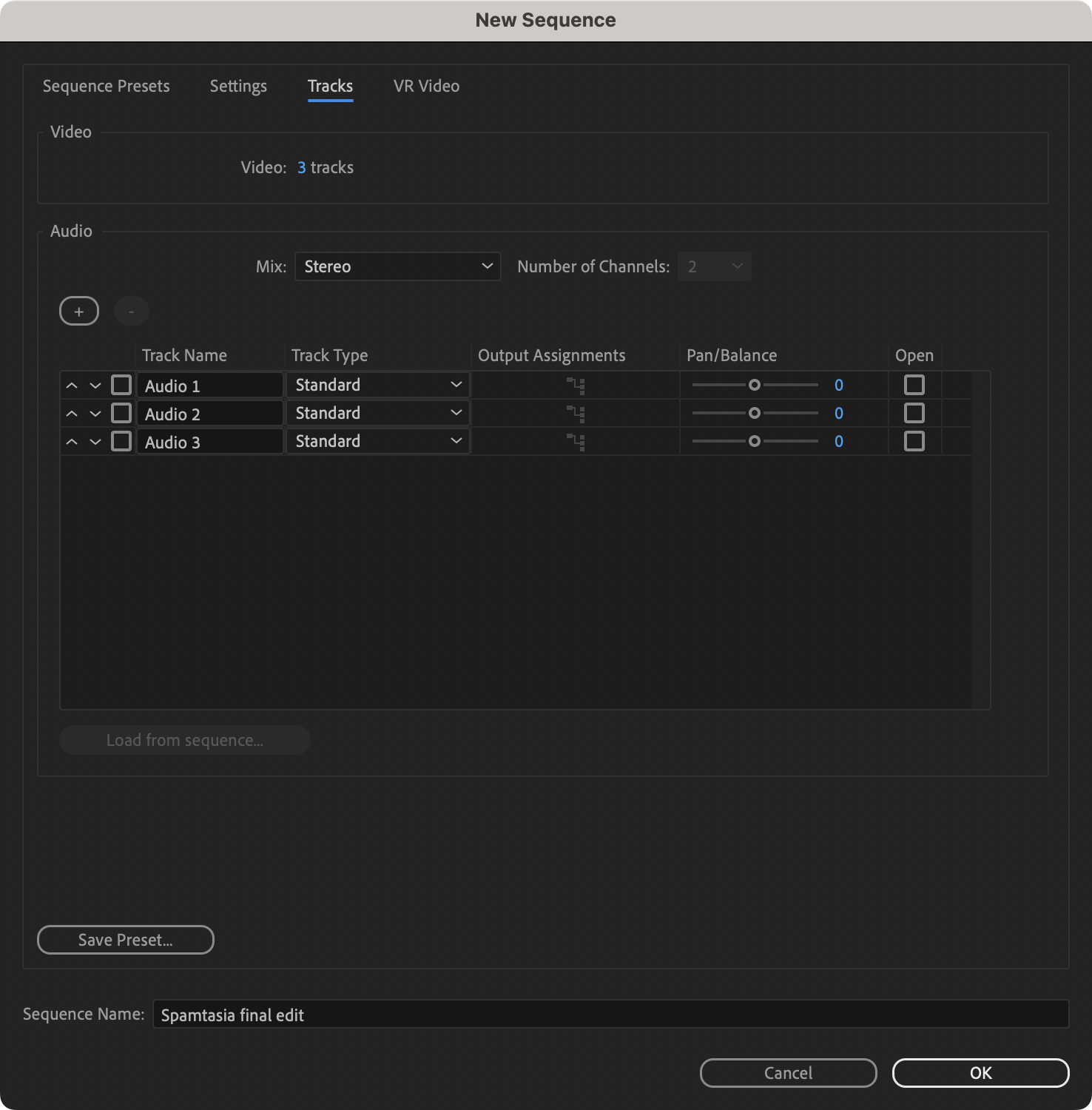Move Audio 1 track up
Screen dimensions: 1092x1110
click(x=72, y=386)
